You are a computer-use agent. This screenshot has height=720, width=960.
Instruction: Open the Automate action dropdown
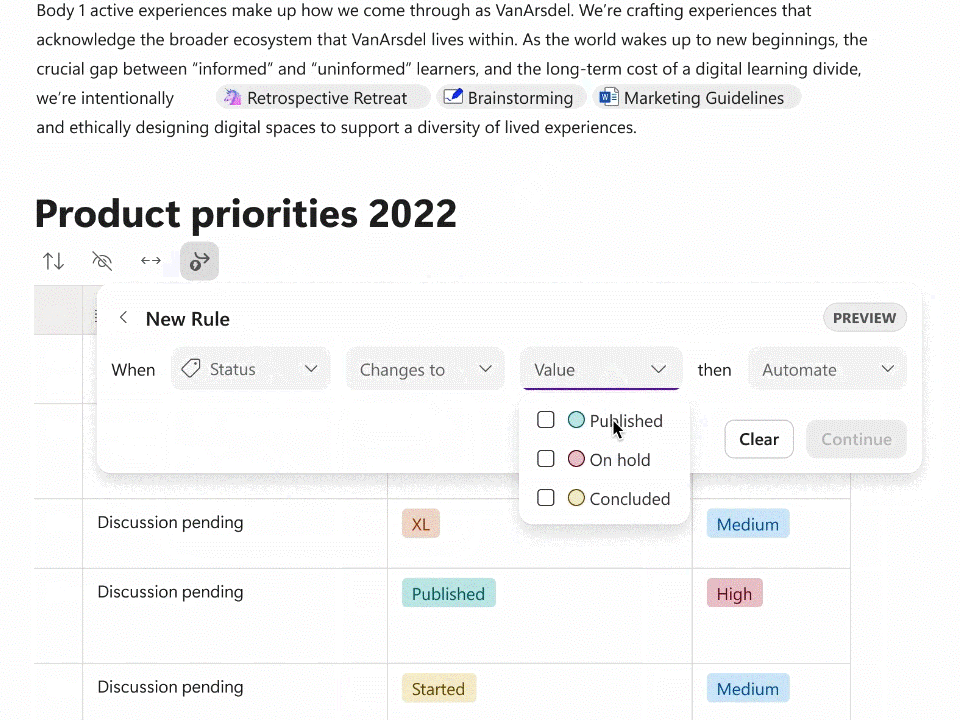click(x=827, y=369)
